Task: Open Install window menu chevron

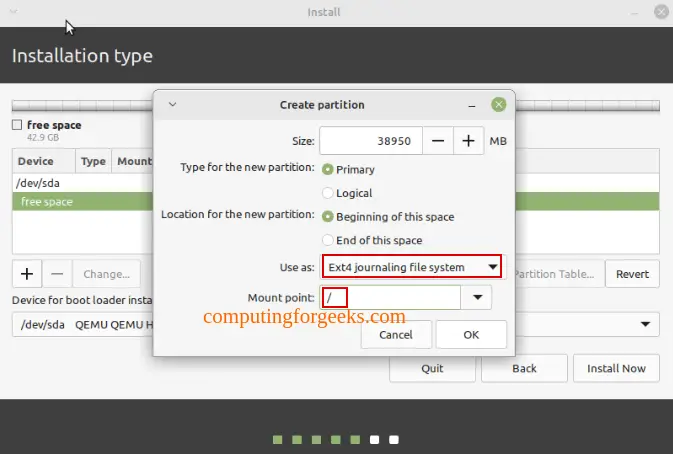Action: (x=14, y=12)
